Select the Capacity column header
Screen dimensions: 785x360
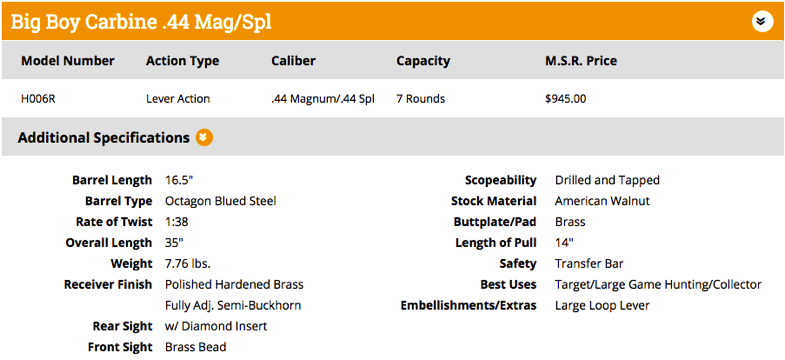423,61
